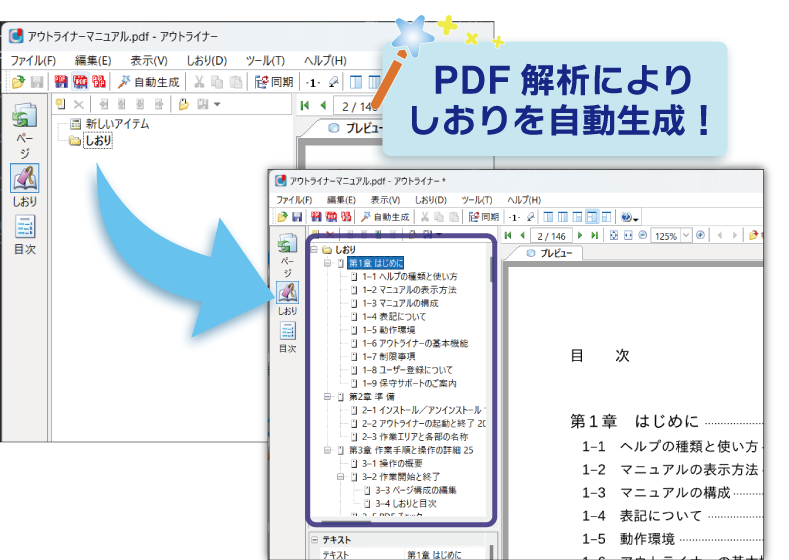This screenshot has width=789, height=560.
Task: Select third pane layout icon in front window
Action: pyautogui.click(x=578, y=217)
